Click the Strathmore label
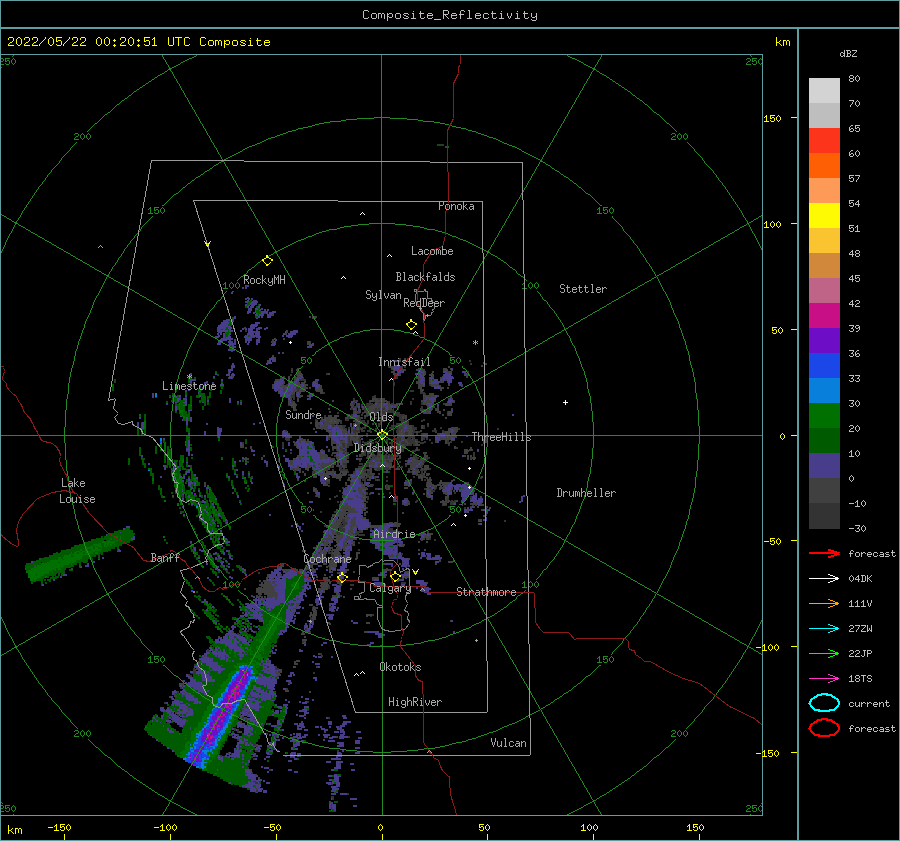 pos(486,592)
